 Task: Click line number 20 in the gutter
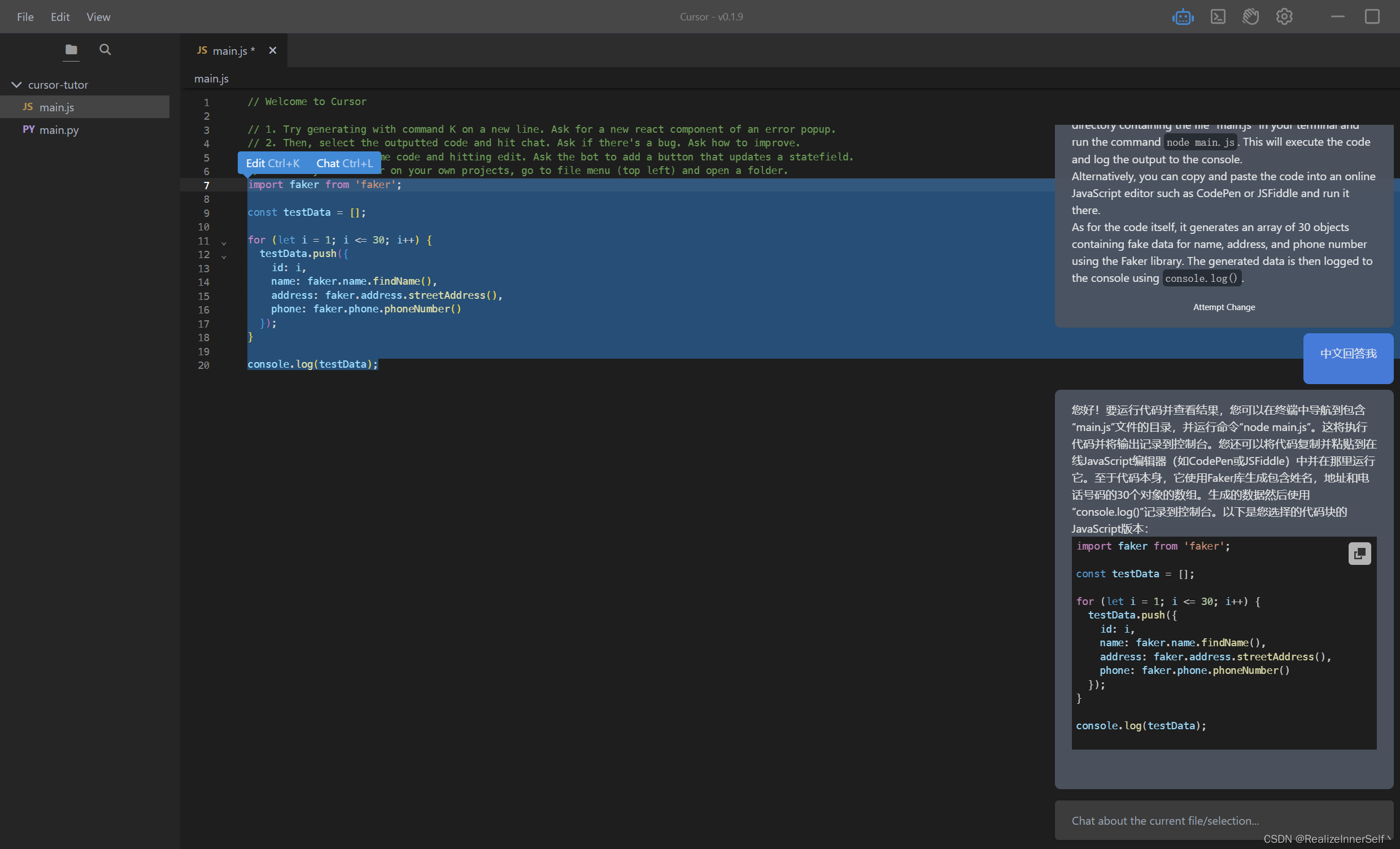[203, 365]
